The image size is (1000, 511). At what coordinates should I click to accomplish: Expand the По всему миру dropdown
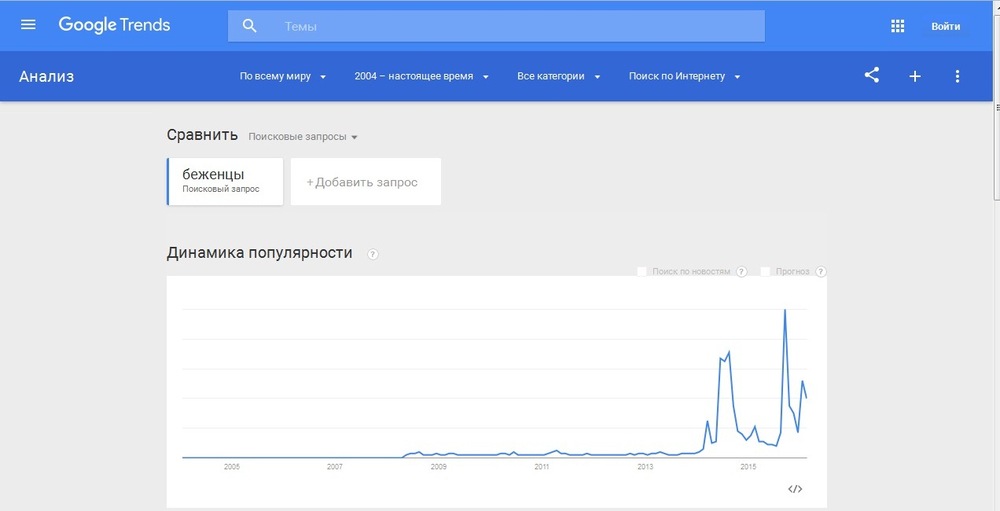tap(283, 76)
